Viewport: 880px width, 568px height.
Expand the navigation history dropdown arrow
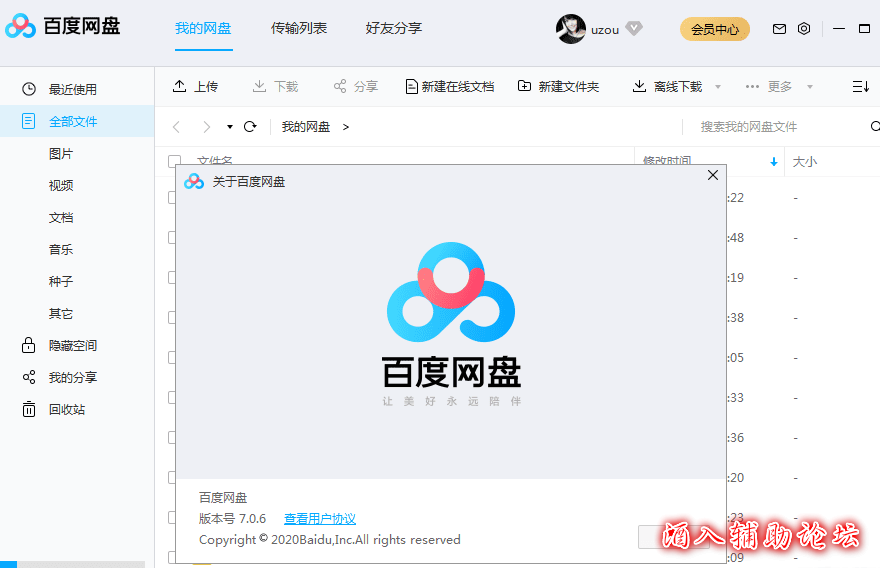pyautogui.click(x=230, y=127)
